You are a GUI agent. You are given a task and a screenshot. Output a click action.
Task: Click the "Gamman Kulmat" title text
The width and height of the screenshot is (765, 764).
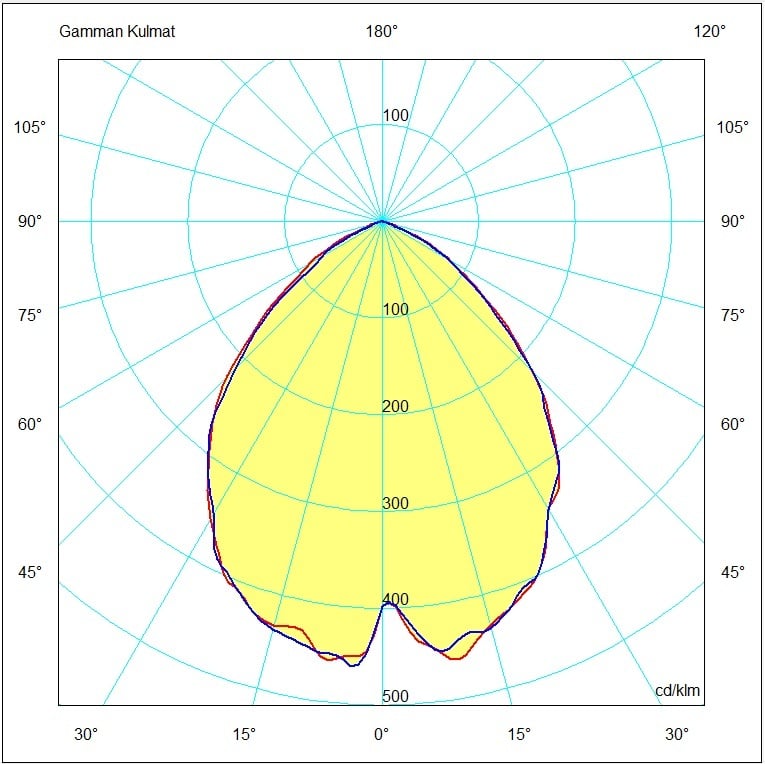[117, 32]
